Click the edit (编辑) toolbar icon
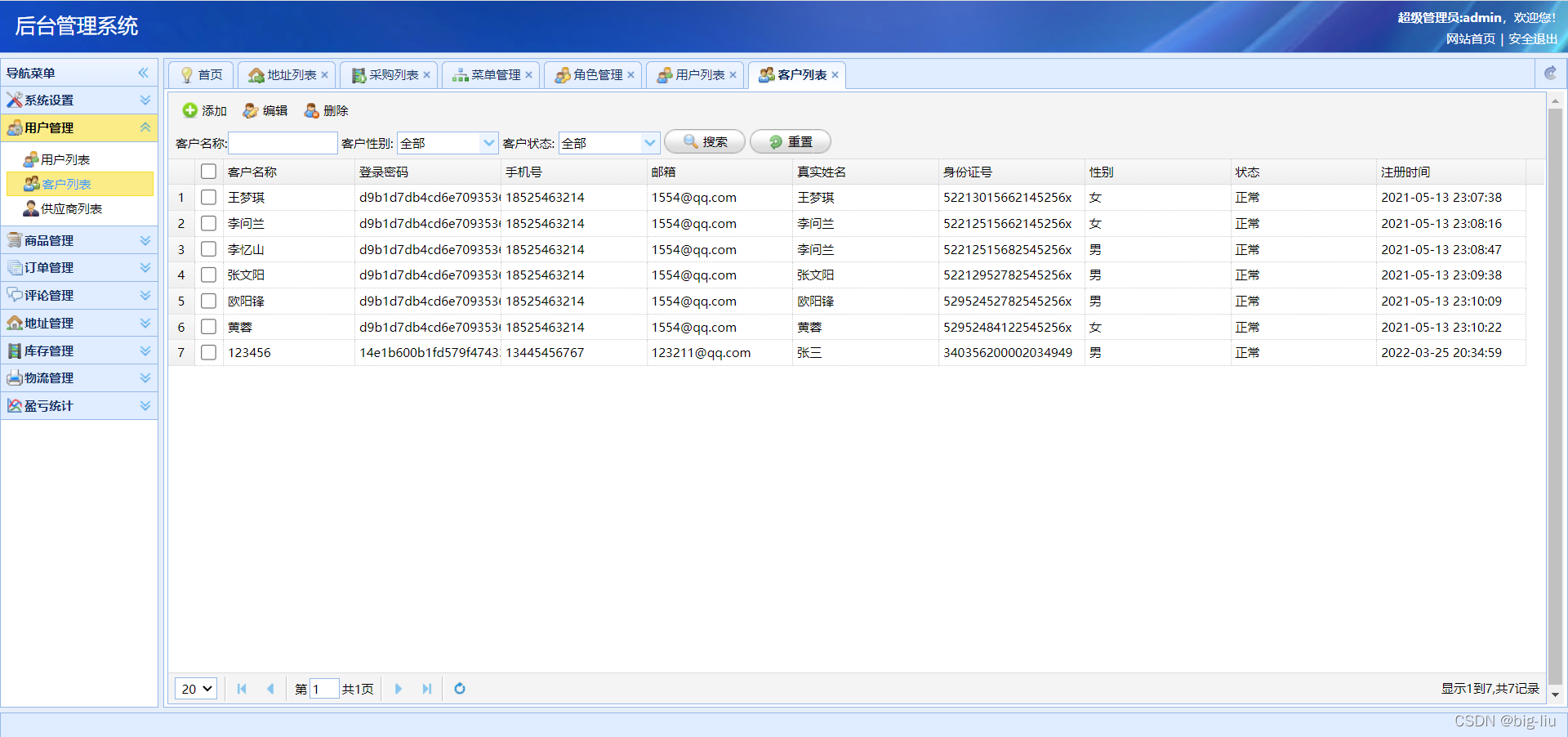This screenshot has width=1568, height=737. [251, 110]
